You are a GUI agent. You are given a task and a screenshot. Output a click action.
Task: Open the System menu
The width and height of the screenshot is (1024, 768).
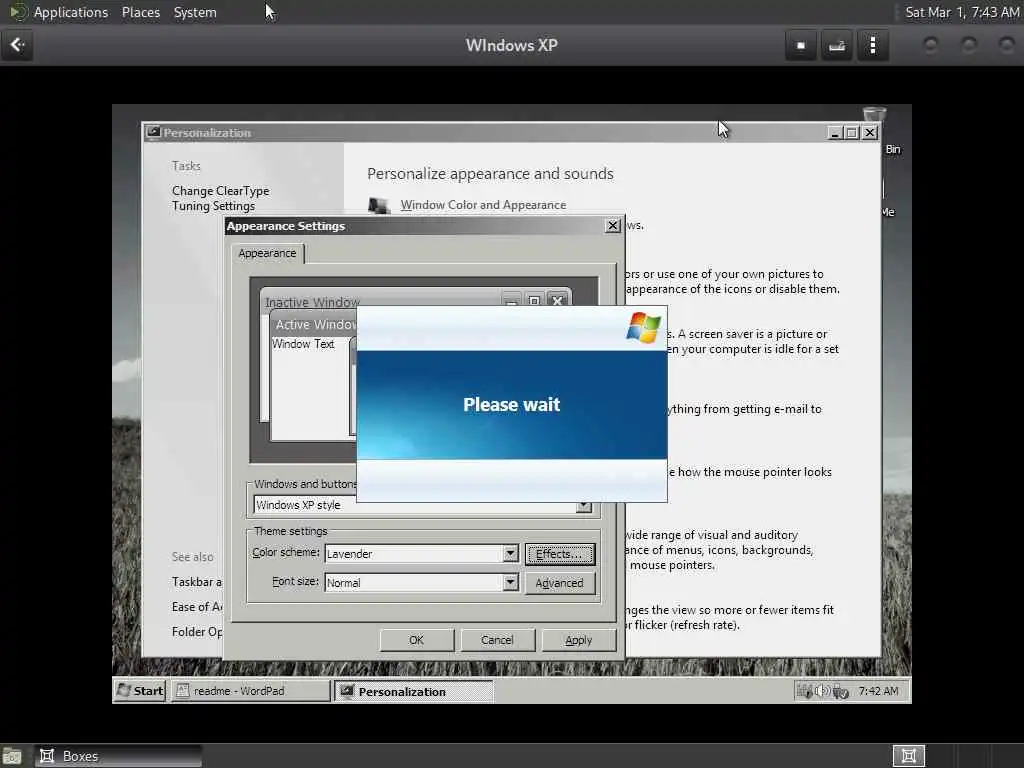click(195, 12)
